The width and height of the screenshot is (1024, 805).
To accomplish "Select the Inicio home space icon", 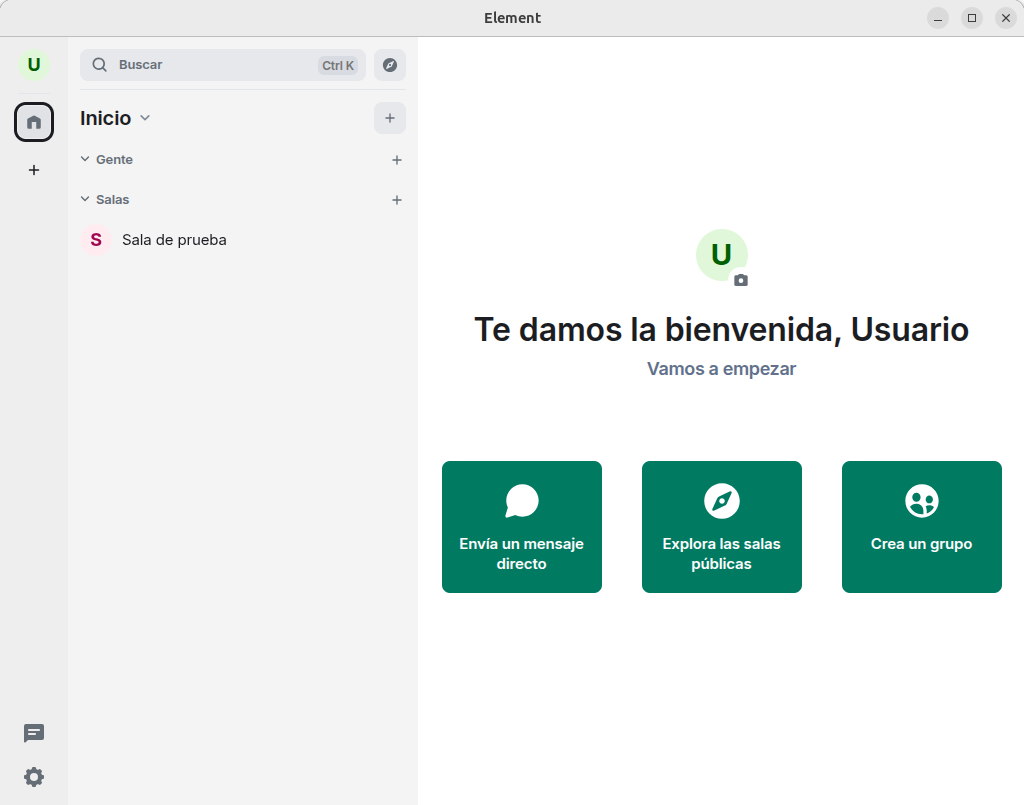I will pyautogui.click(x=34, y=122).
